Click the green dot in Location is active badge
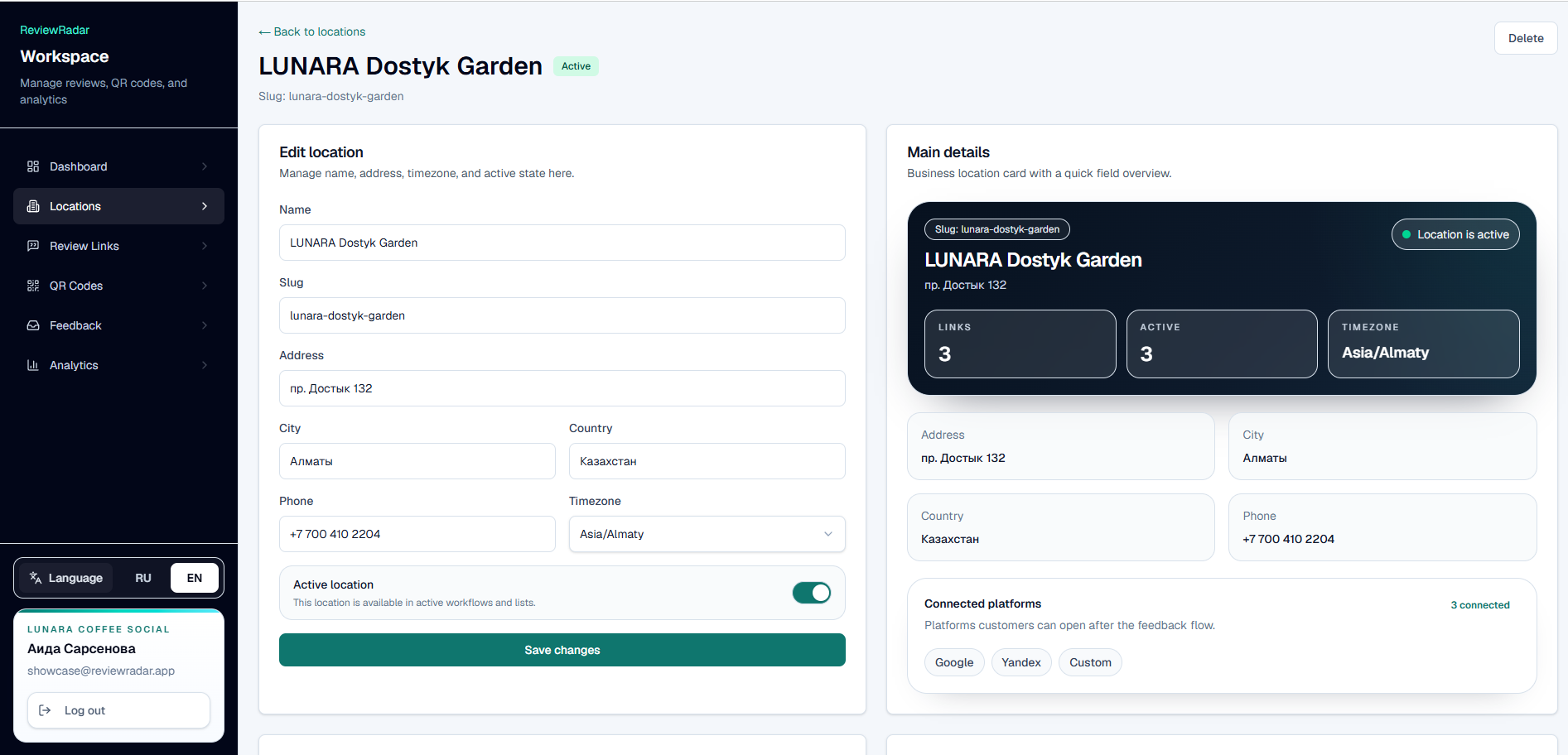This screenshot has width=1568, height=755. tap(1406, 234)
